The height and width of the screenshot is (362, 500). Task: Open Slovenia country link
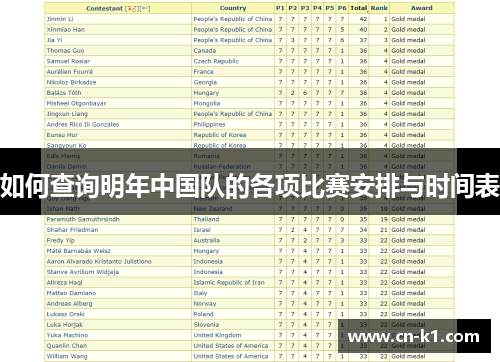pos(206,325)
